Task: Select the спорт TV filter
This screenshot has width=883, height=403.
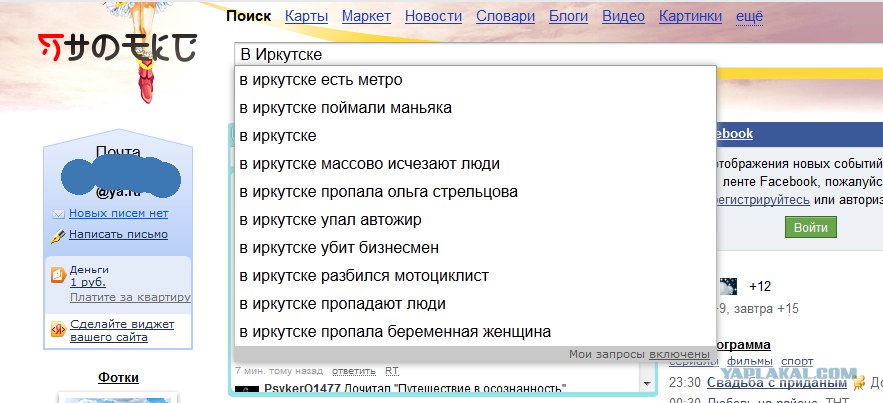Action: click(797, 361)
